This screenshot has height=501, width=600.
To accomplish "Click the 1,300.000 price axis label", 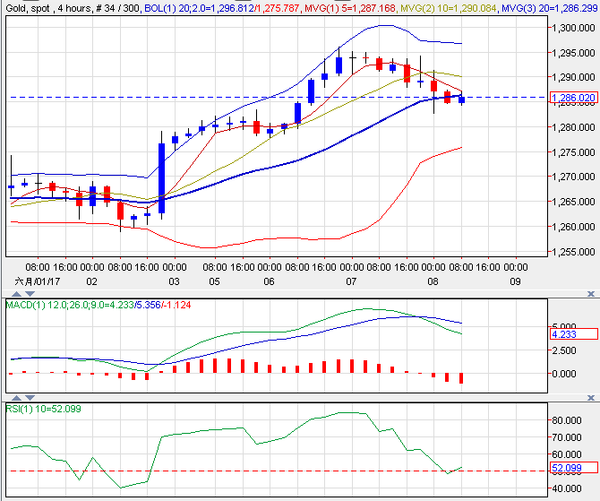I will click(x=571, y=28).
